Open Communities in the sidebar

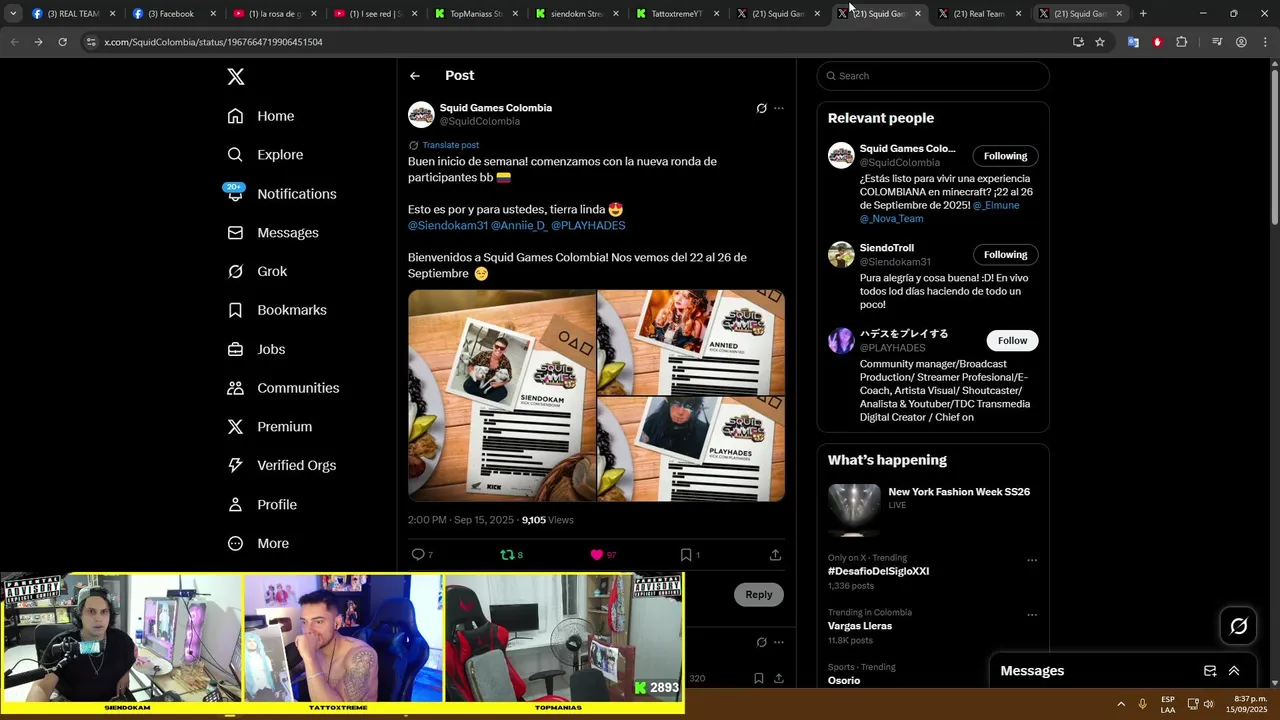(283, 388)
